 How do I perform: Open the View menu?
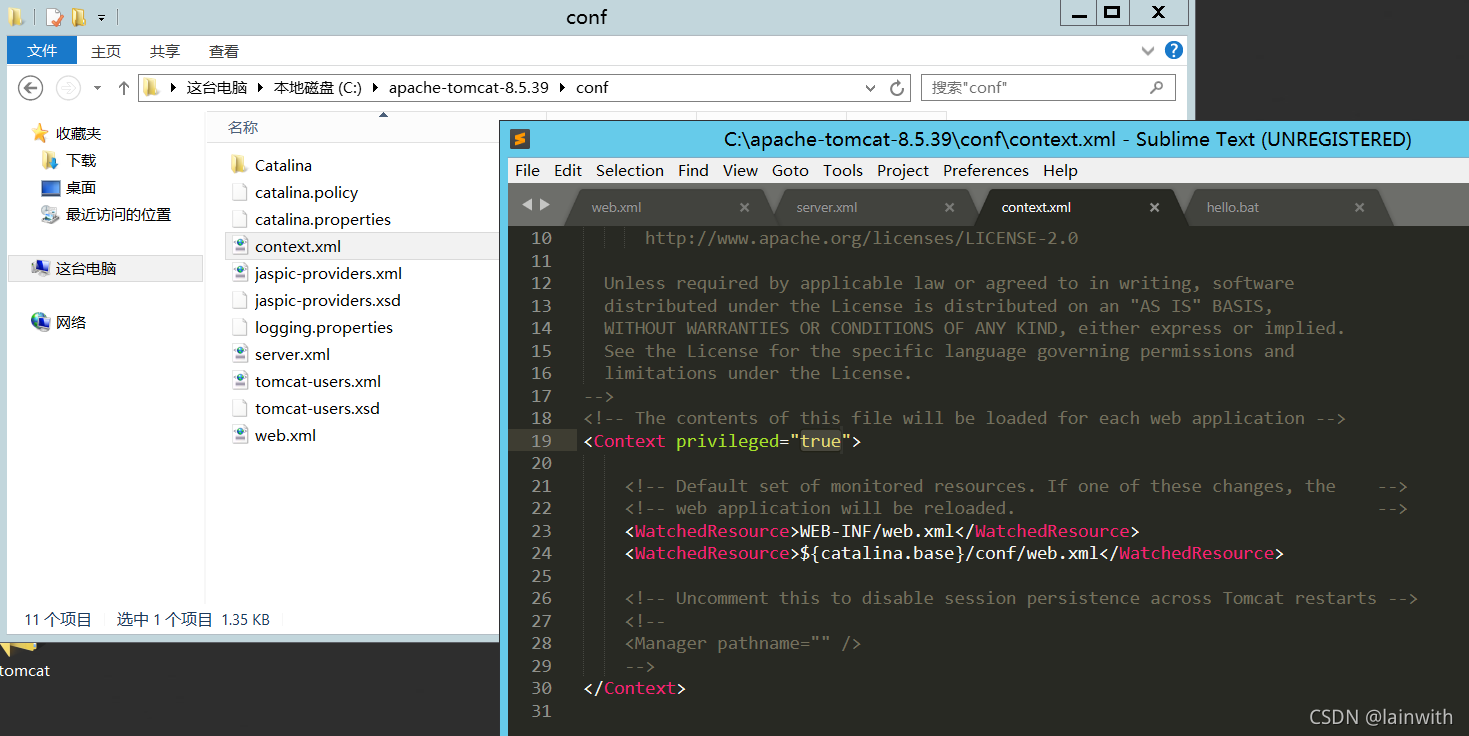coord(740,170)
